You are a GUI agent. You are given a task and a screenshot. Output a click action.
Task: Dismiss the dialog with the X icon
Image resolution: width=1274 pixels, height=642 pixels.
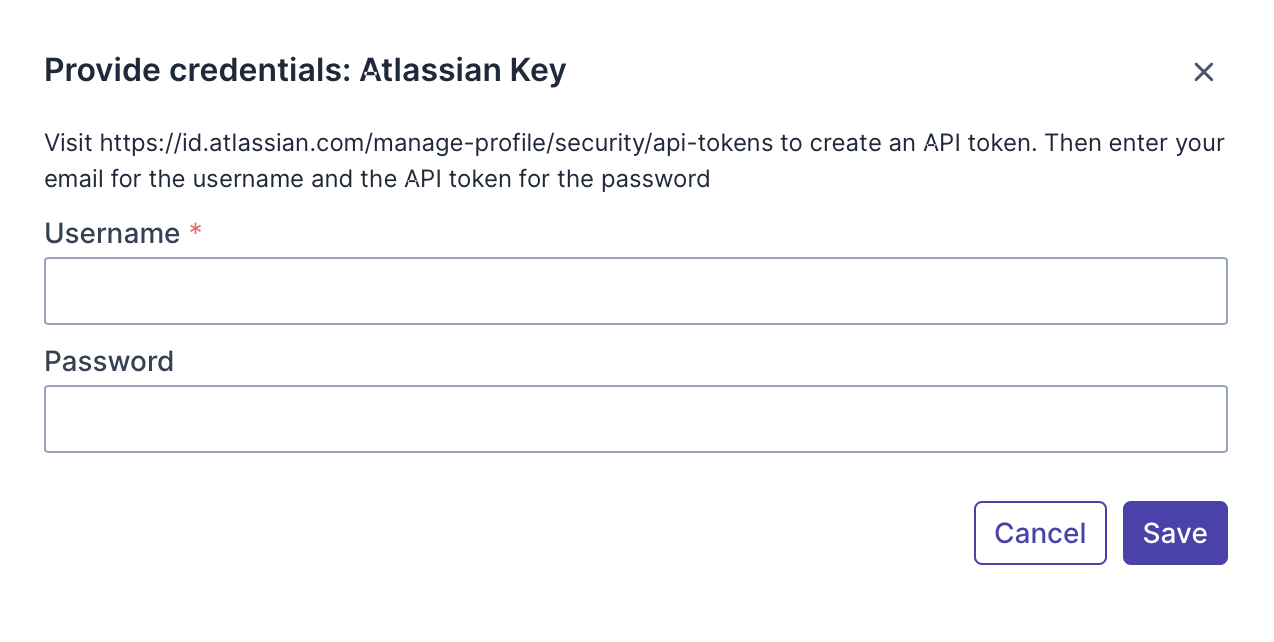click(1203, 72)
